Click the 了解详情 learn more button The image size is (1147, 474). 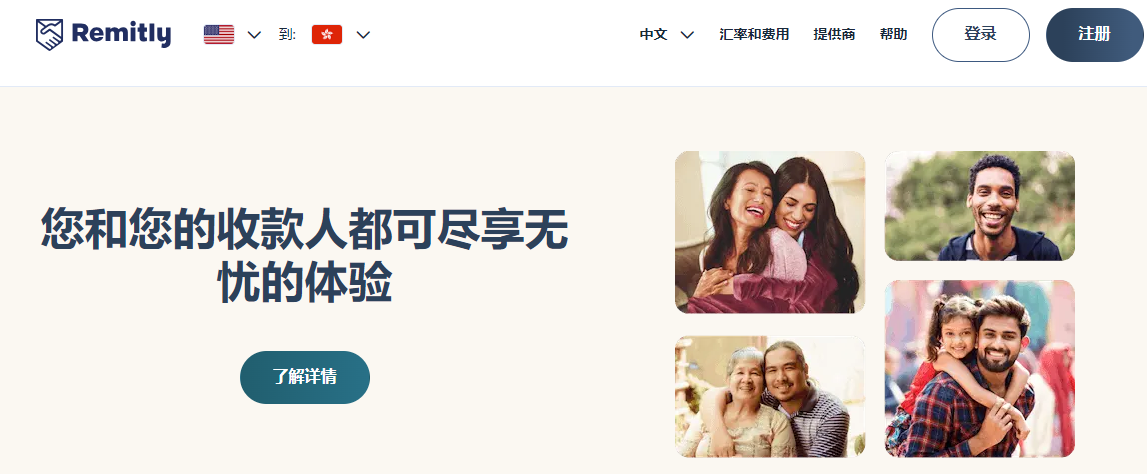coord(305,377)
